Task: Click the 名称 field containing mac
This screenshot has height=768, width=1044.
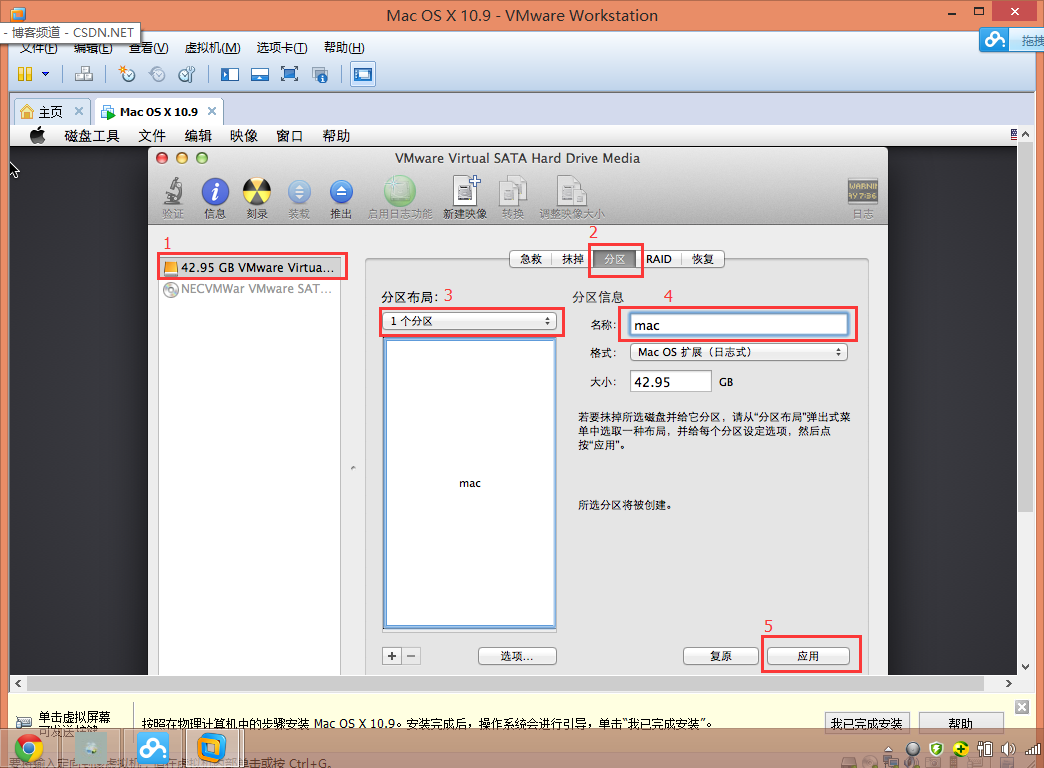Action: [x=738, y=325]
